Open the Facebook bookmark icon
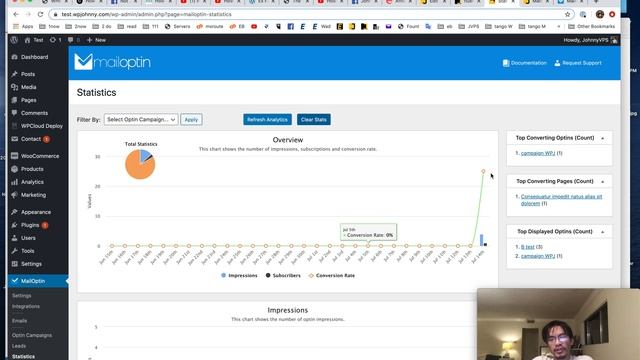 click(291, 27)
